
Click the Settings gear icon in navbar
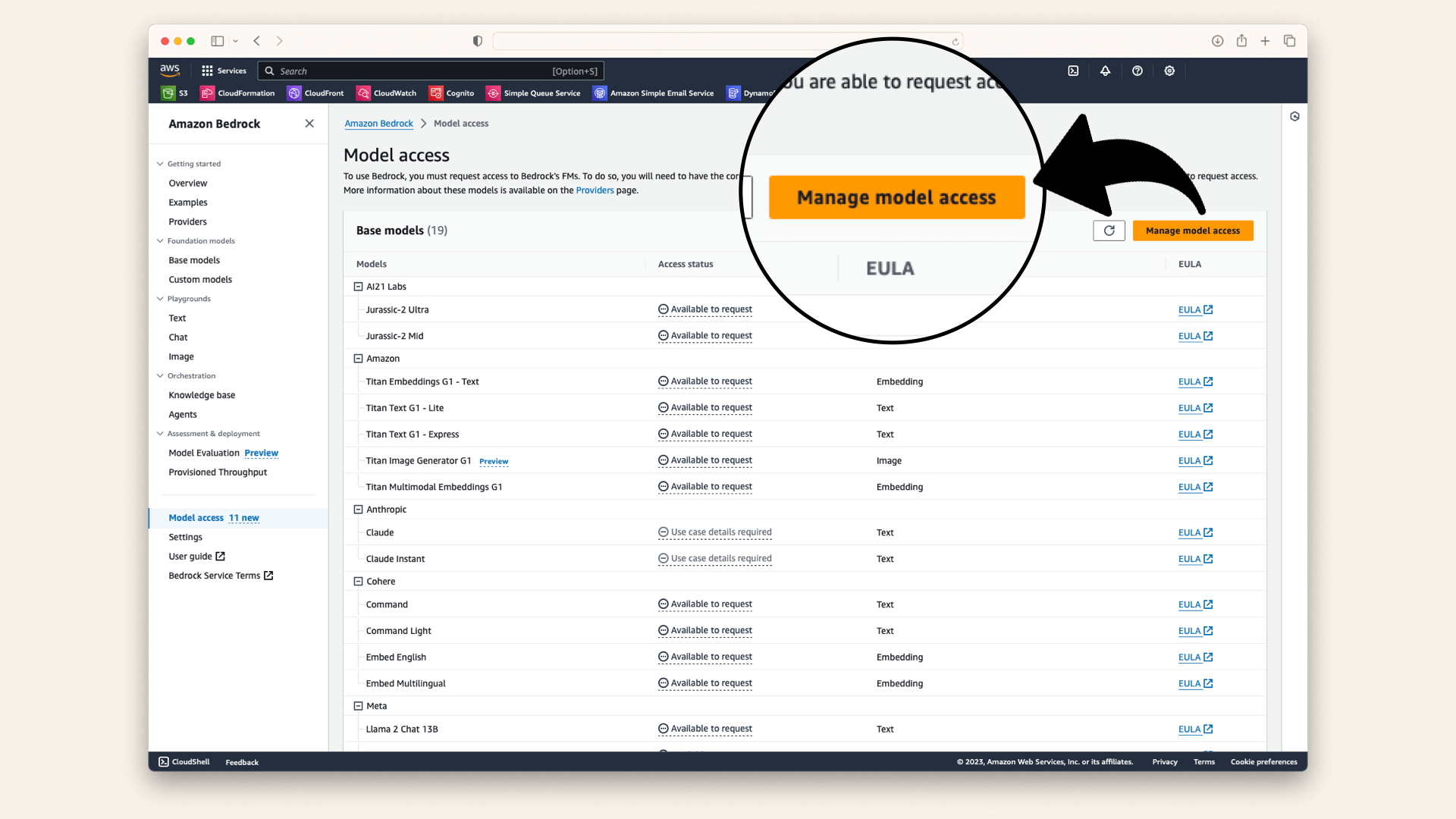click(x=1169, y=70)
